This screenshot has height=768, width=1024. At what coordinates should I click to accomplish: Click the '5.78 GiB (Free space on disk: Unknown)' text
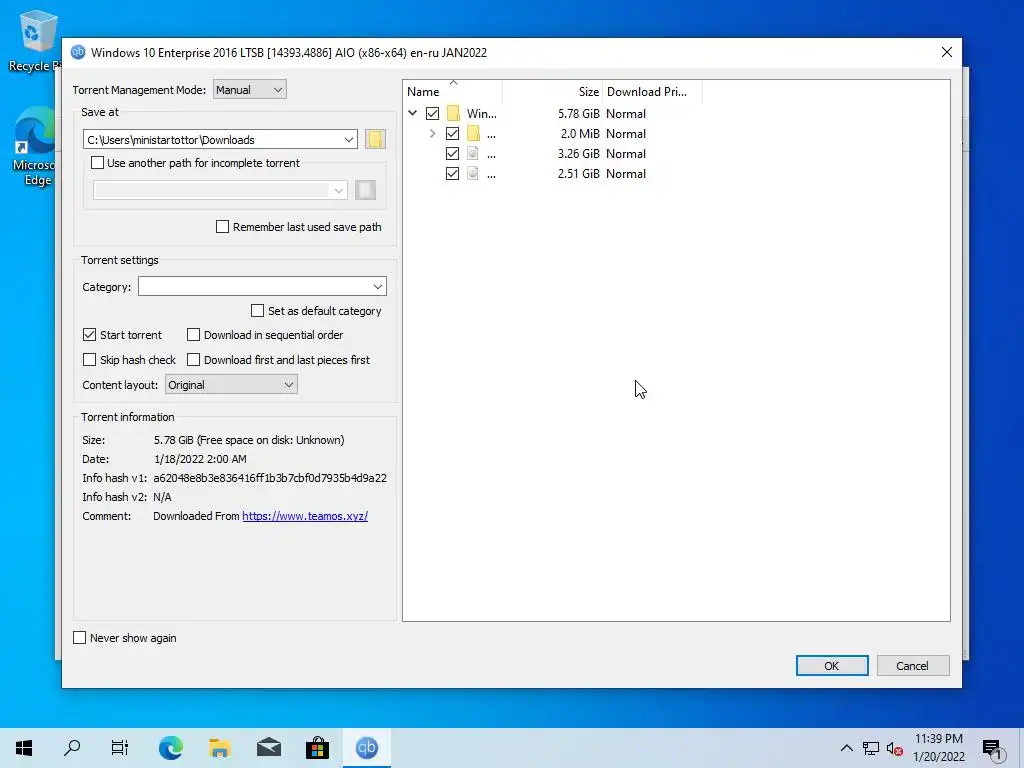coord(249,440)
